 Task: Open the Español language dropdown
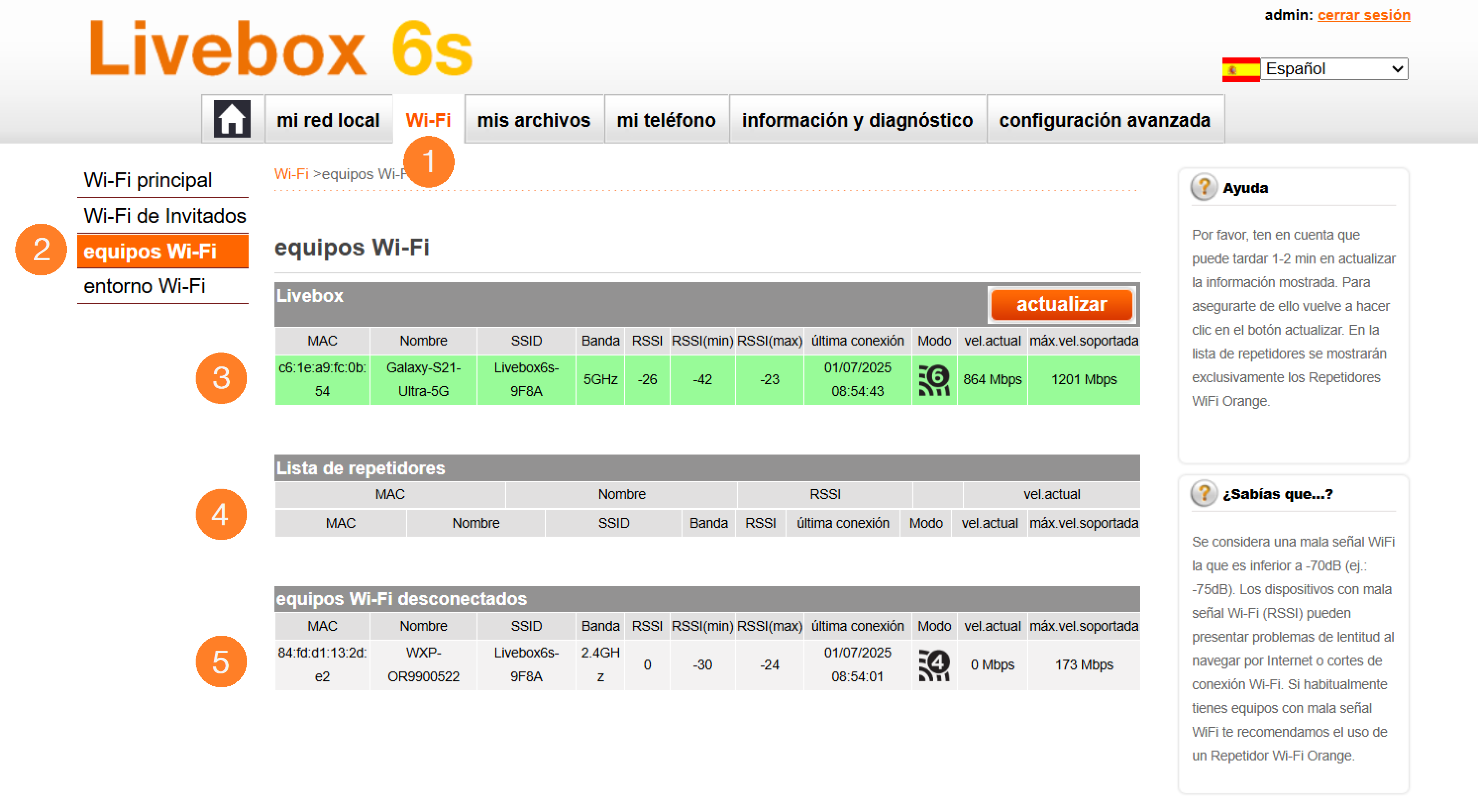[x=1333, y=69]
